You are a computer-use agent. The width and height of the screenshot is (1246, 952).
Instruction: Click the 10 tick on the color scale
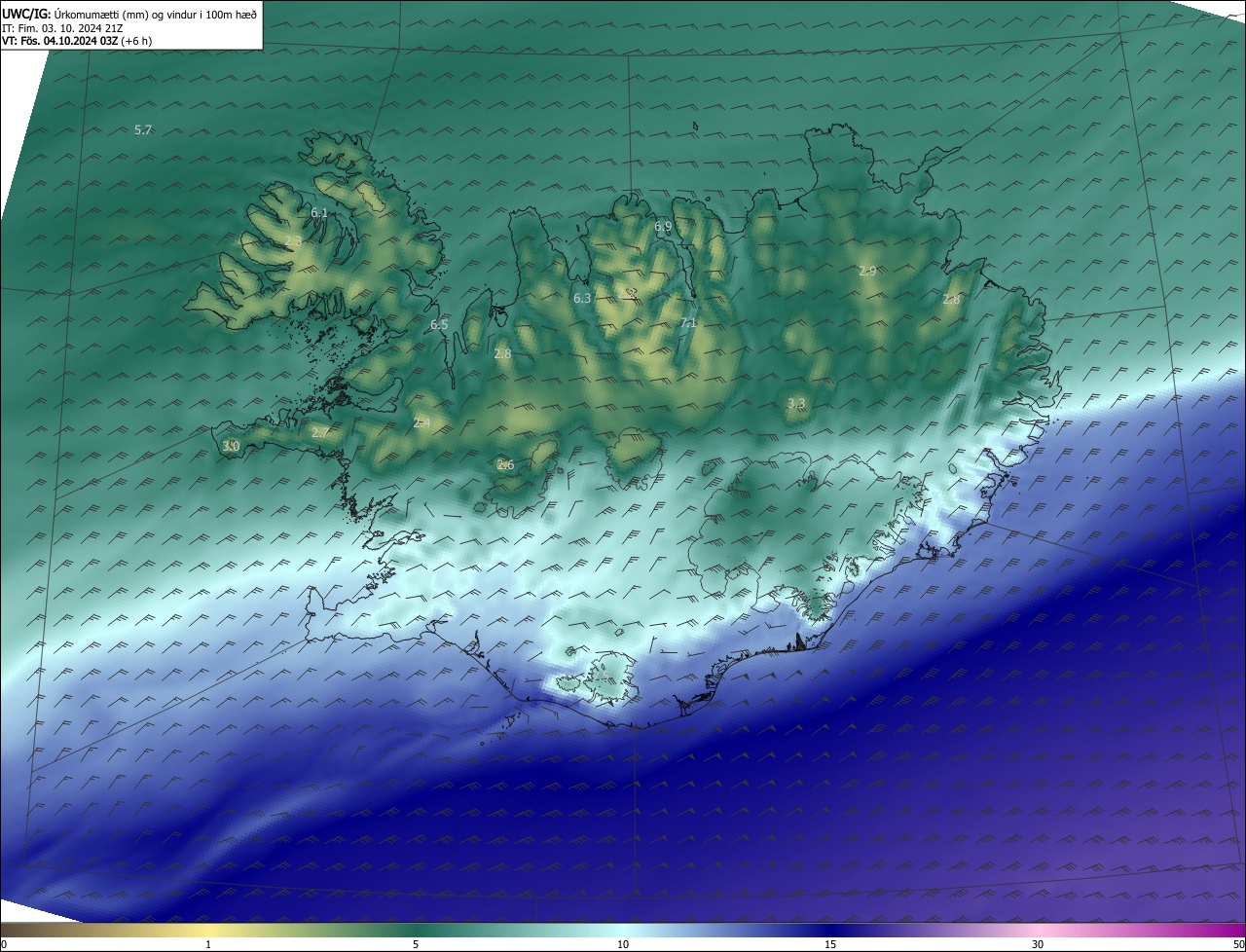pyautogui.click(x=623, y=944)
